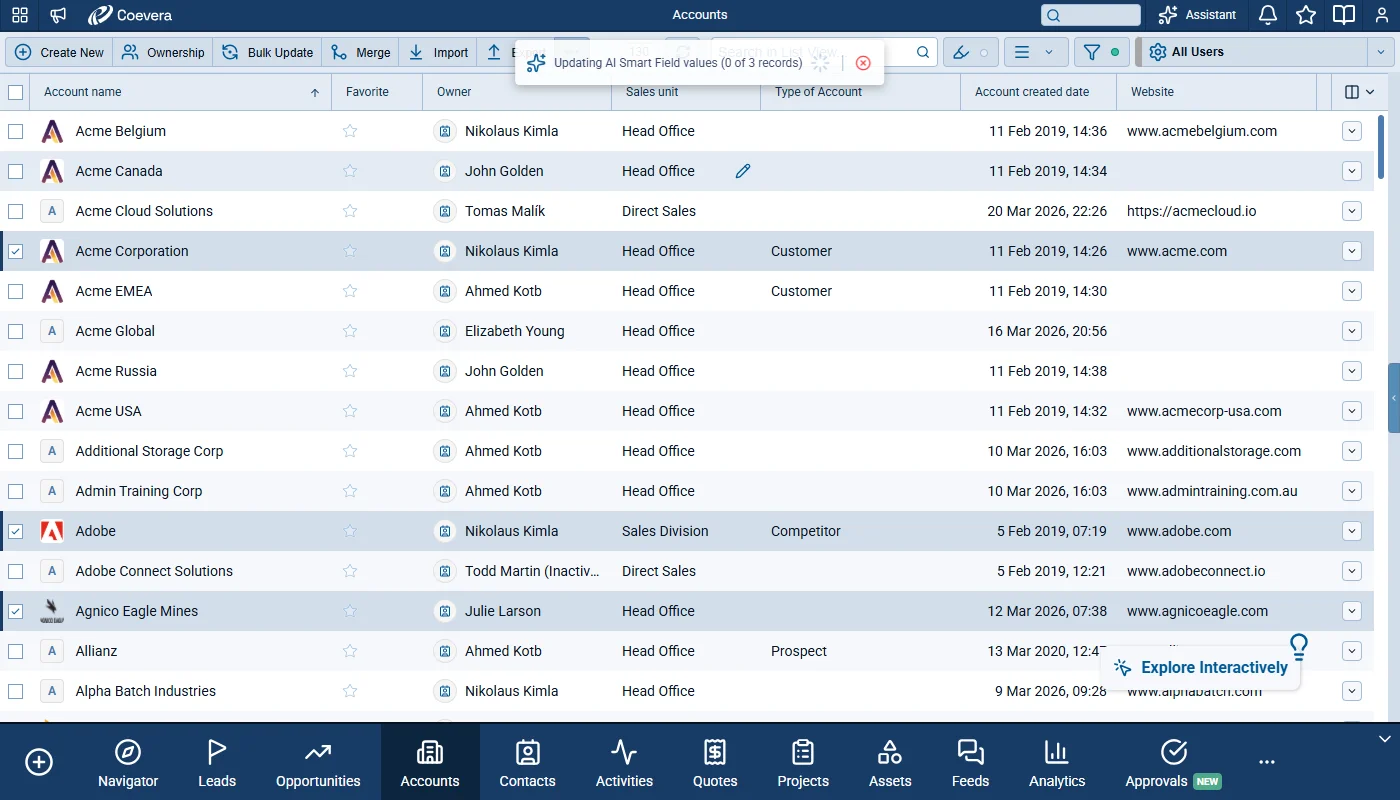Open the Analytics tab
This screenshot has width=1400, height=800.
pyautogui.click(x=1057, y=762)
